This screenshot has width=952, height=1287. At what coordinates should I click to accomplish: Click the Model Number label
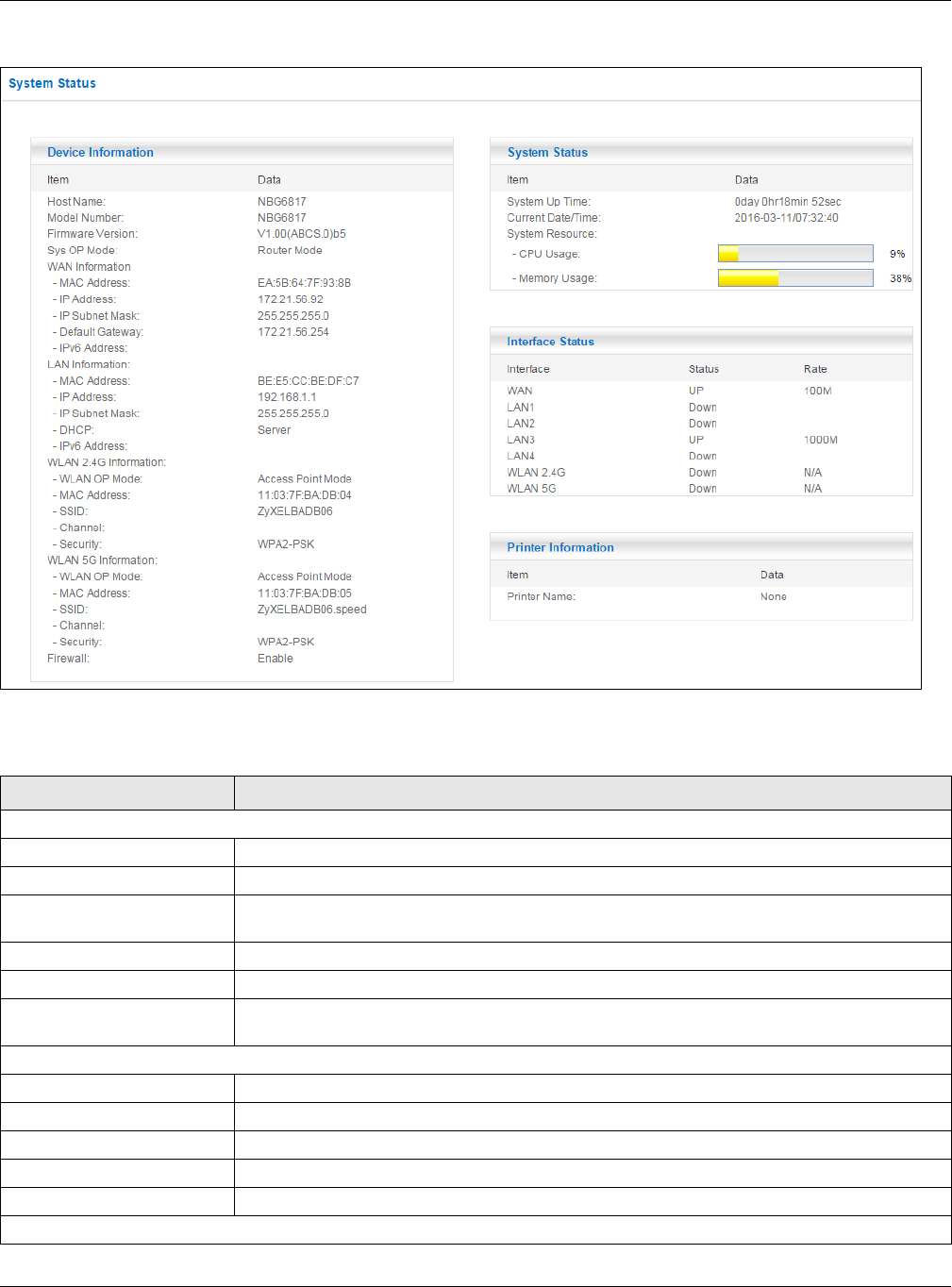click(86, 218)
